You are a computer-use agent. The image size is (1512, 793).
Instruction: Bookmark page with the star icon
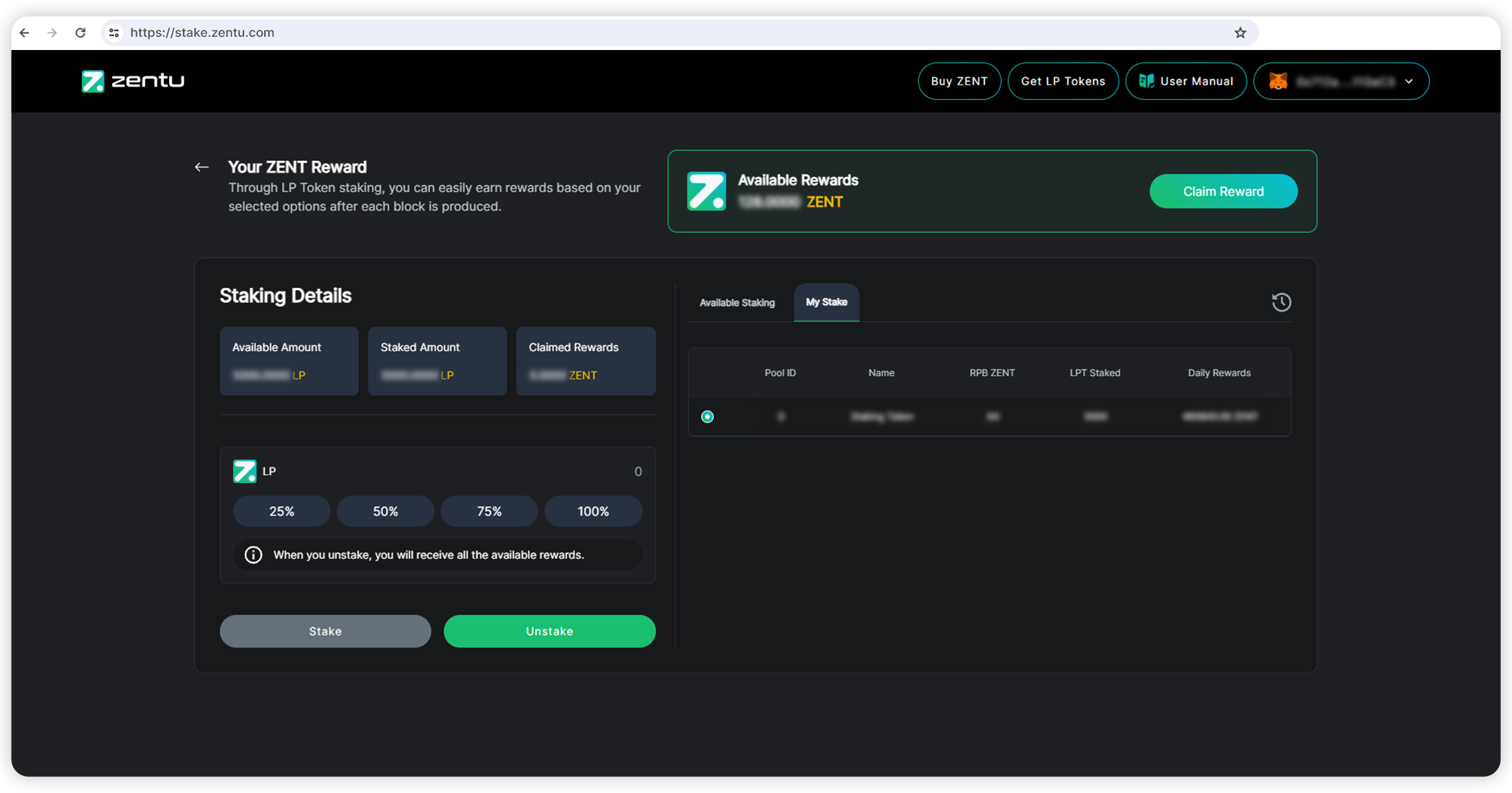tap(1240, 33)
